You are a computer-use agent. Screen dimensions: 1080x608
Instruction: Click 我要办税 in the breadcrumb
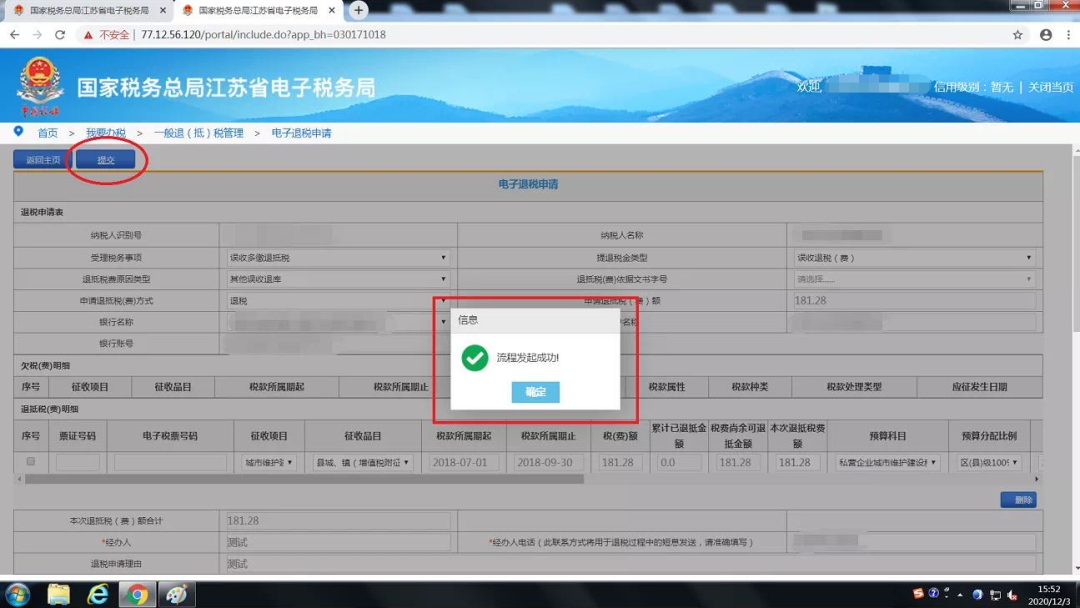point(105,133)
